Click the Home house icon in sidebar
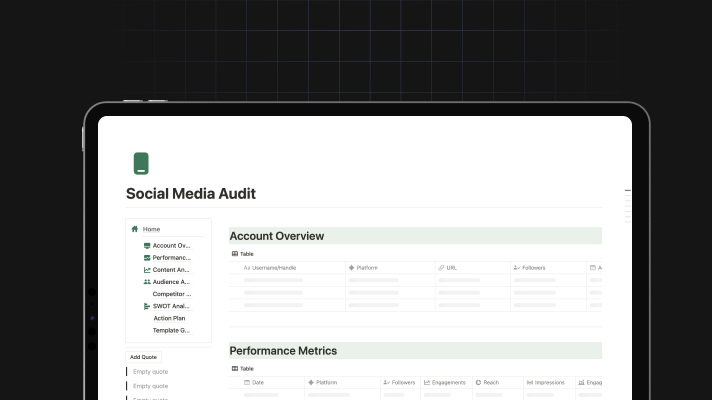712x400 pixels. pos(135,229)
